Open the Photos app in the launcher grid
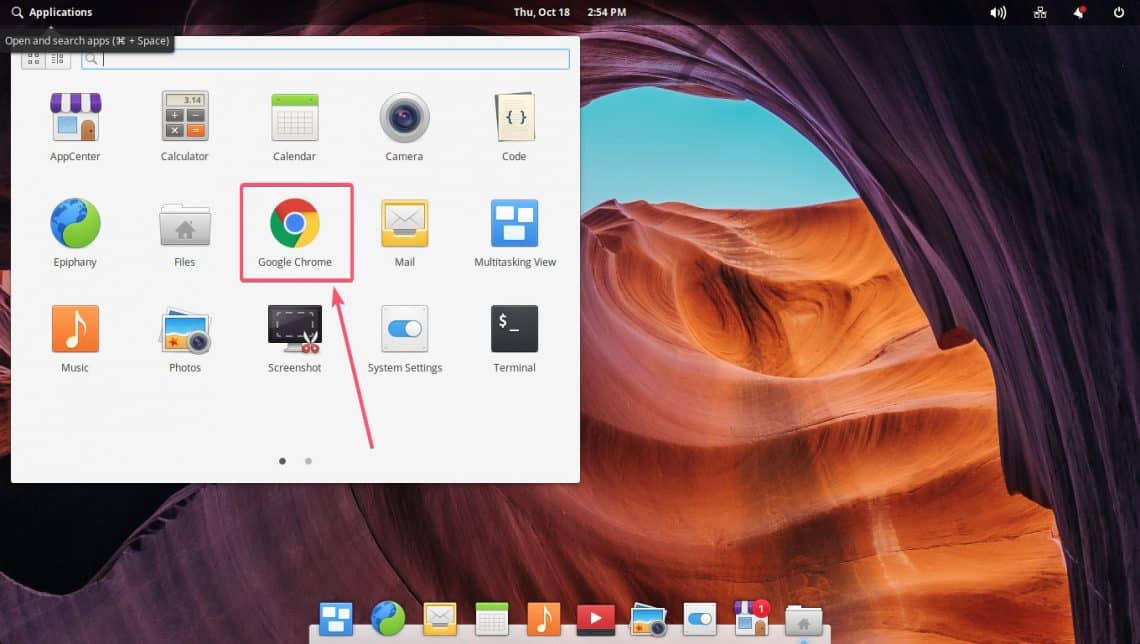This screenshot has width=1140, height=644. 185,339
